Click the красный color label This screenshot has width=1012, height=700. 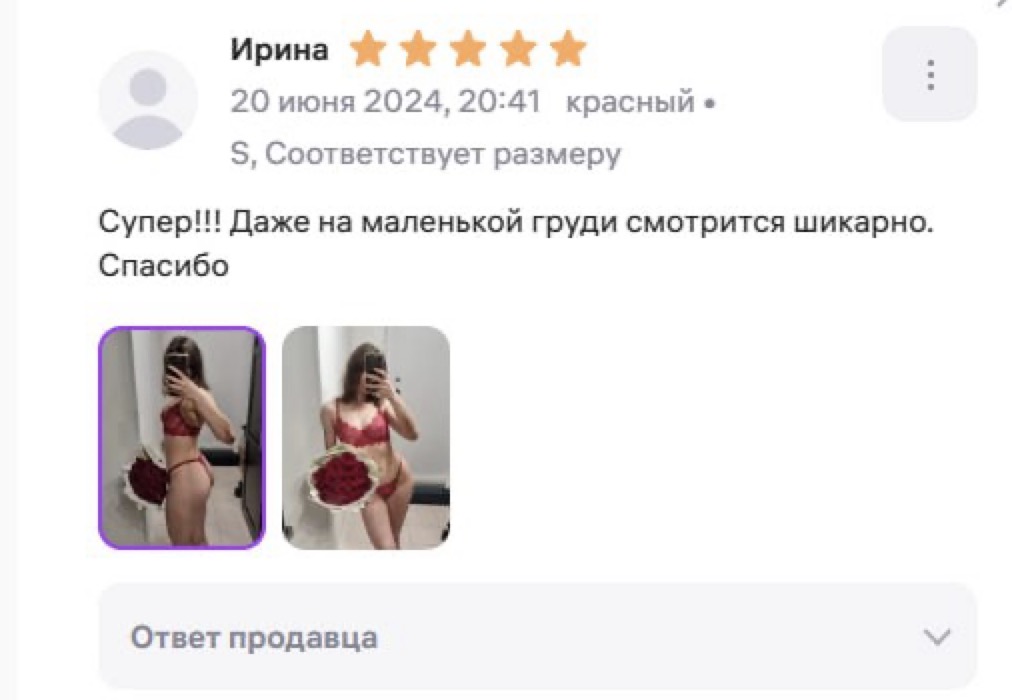(x=631, y=102)
